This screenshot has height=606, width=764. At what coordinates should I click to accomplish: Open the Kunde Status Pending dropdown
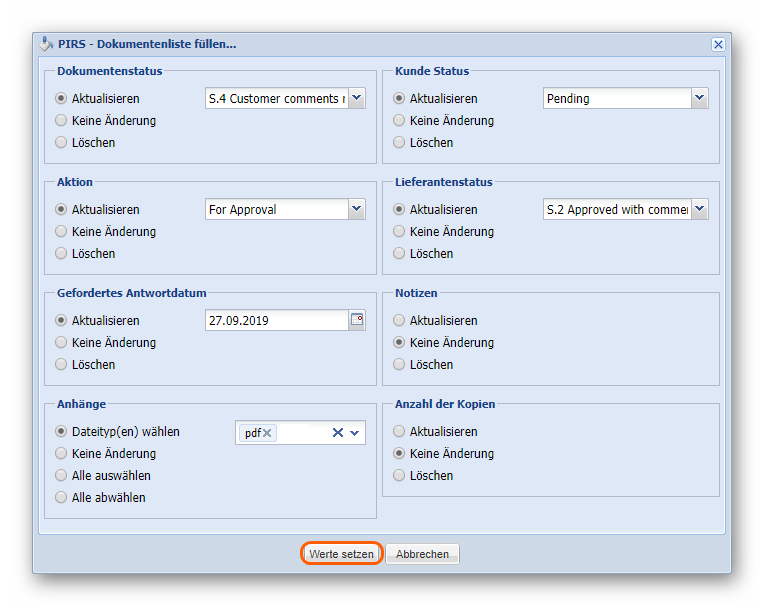tap(699, 99)
